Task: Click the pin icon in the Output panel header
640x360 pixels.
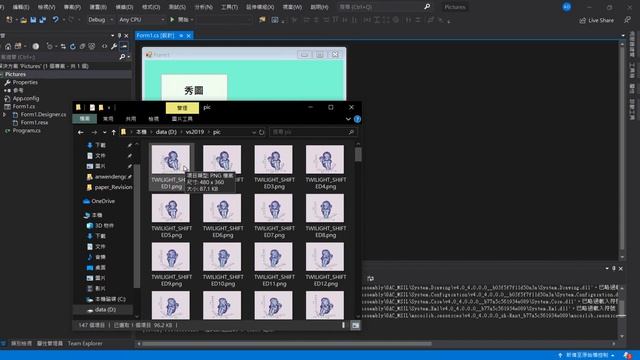Action: 613,268
